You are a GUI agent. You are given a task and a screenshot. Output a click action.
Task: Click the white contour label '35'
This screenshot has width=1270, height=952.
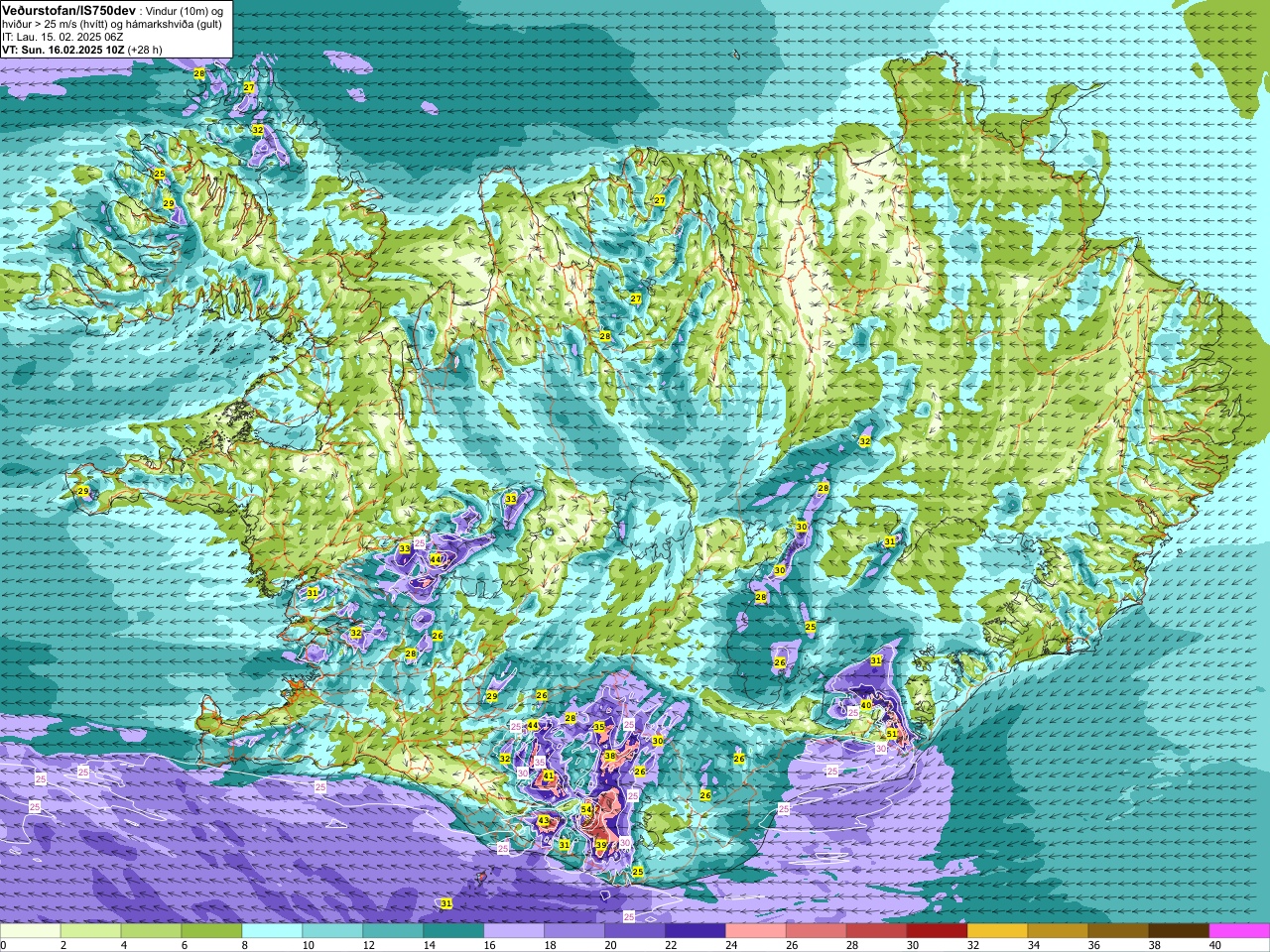point(539,763)
